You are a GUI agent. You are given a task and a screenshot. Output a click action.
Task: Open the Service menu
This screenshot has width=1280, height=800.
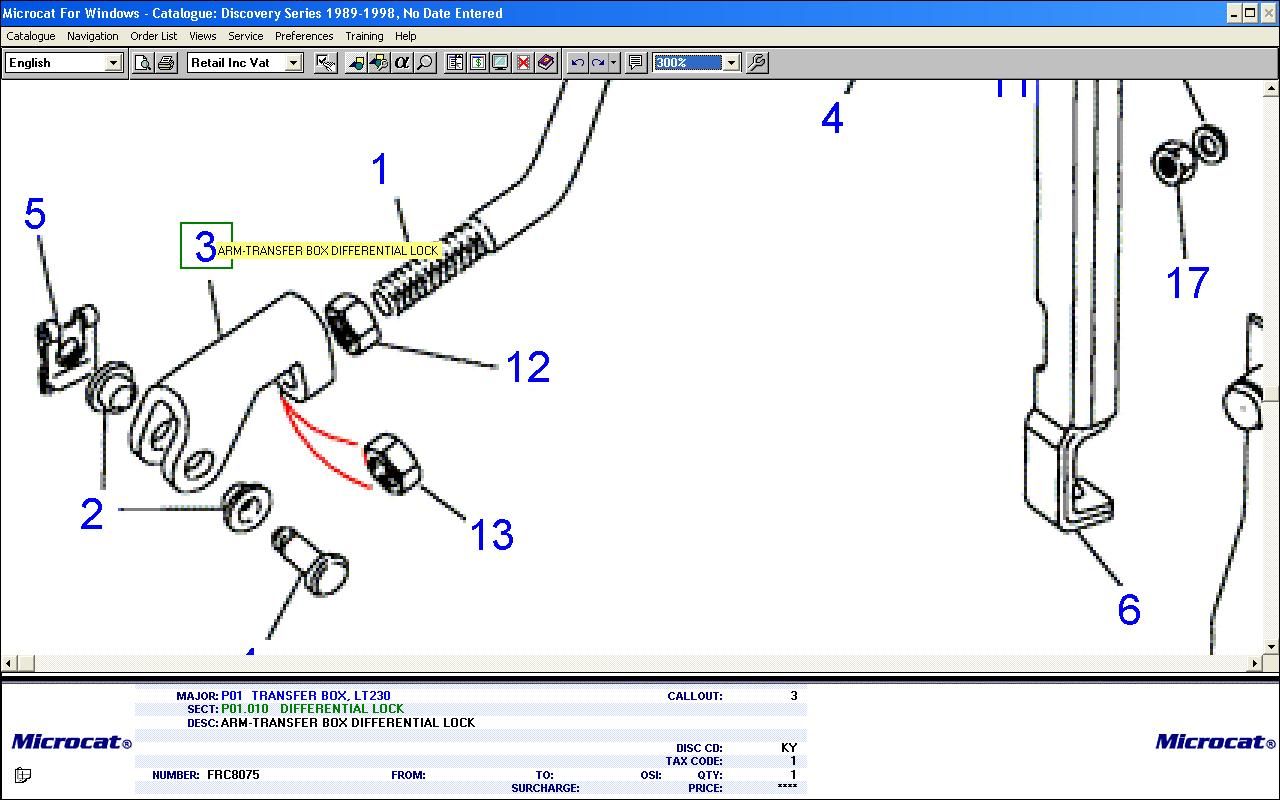pyautogui.click(x=245, y=36)
